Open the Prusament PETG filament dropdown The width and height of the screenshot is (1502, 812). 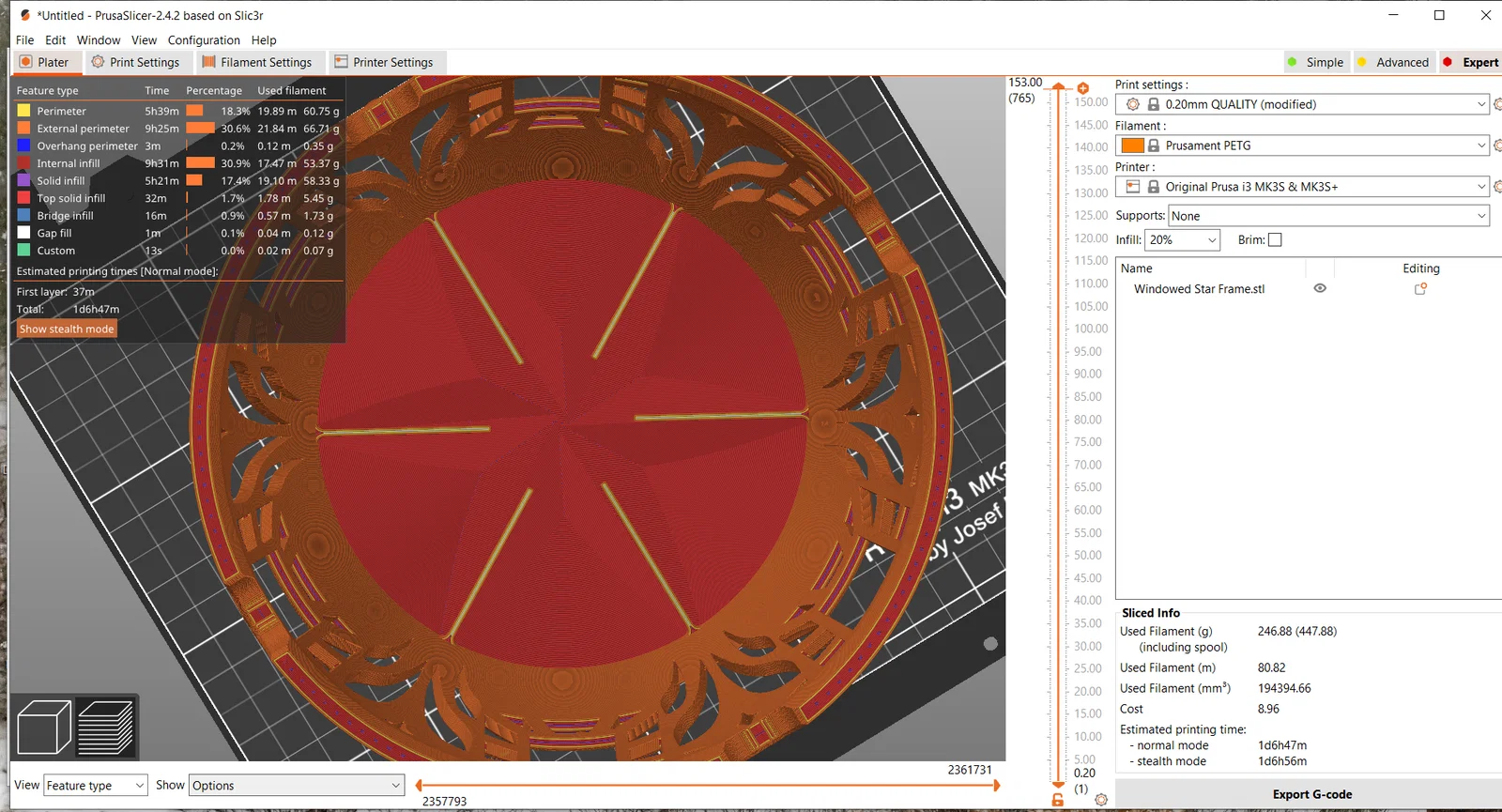pyautogui.click(x=1302, y=146)
